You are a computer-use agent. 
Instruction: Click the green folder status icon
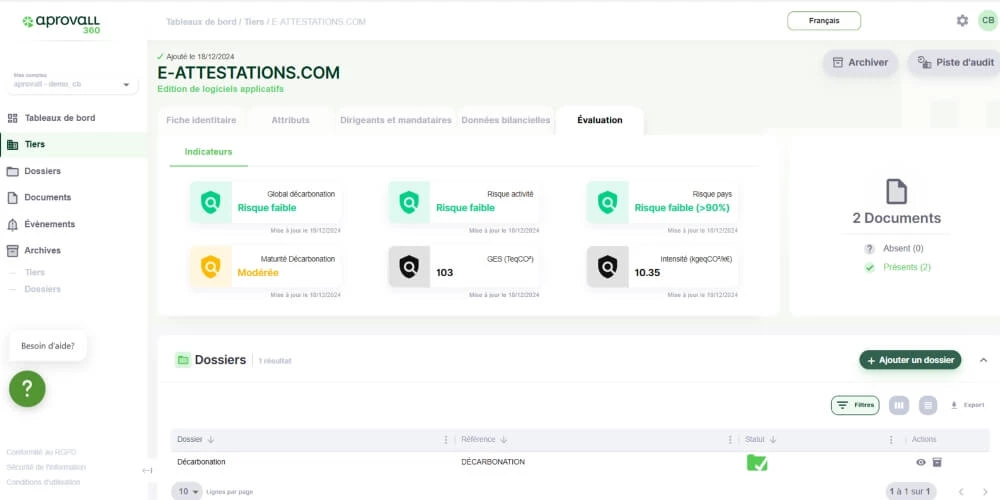click(x=757, y=462)
